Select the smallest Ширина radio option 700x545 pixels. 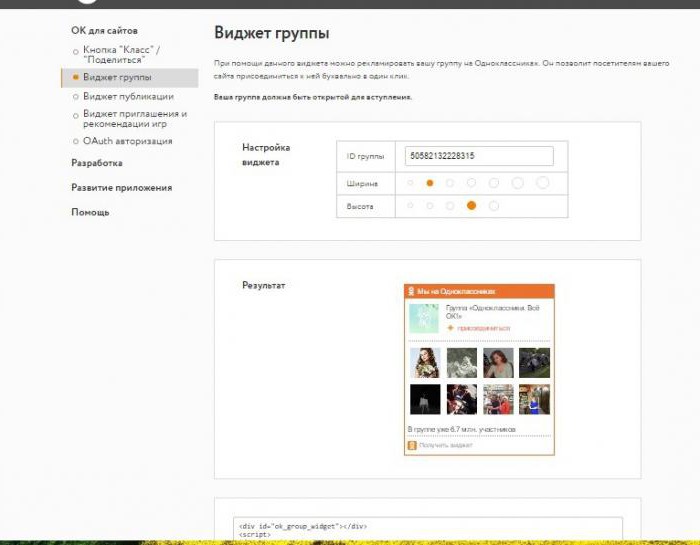point(410,183)
